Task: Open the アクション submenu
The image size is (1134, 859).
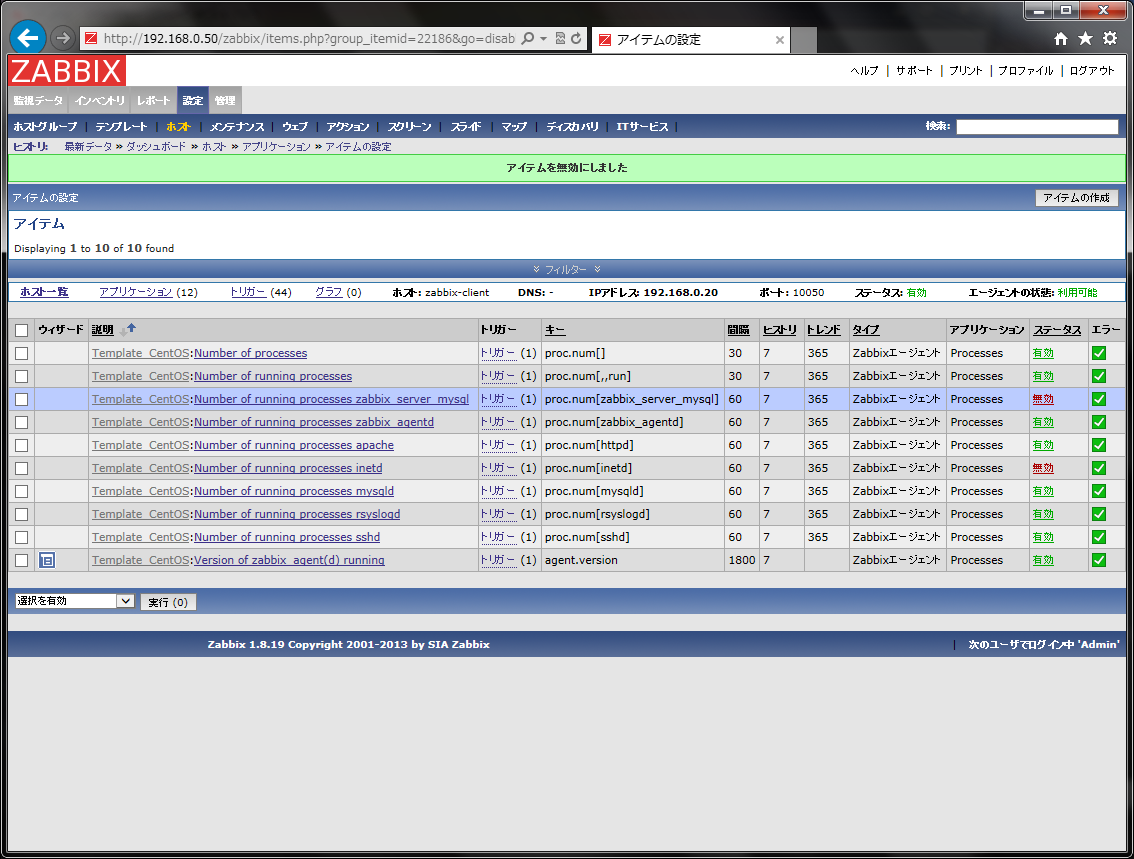Action: [348, 127]
